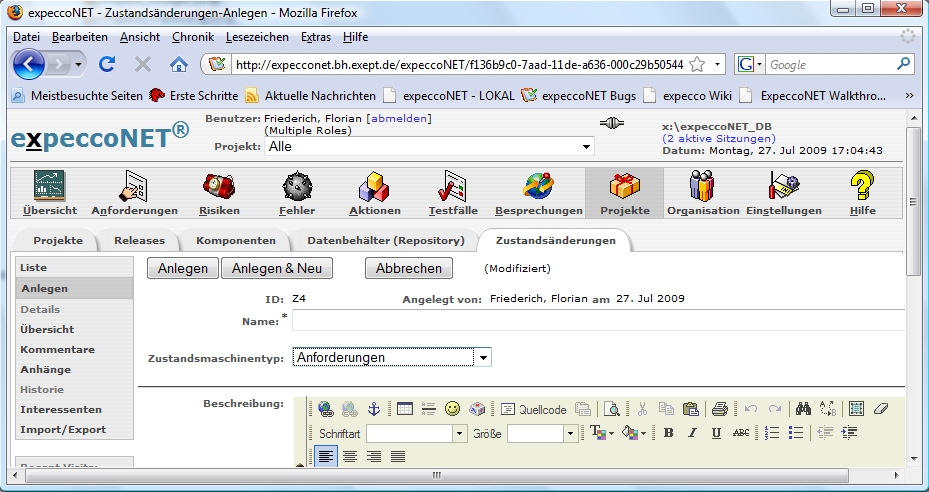This screenshot has width=929, height=492.
Task: Click the Anlegen & Neu button
Action: [277, 268]
